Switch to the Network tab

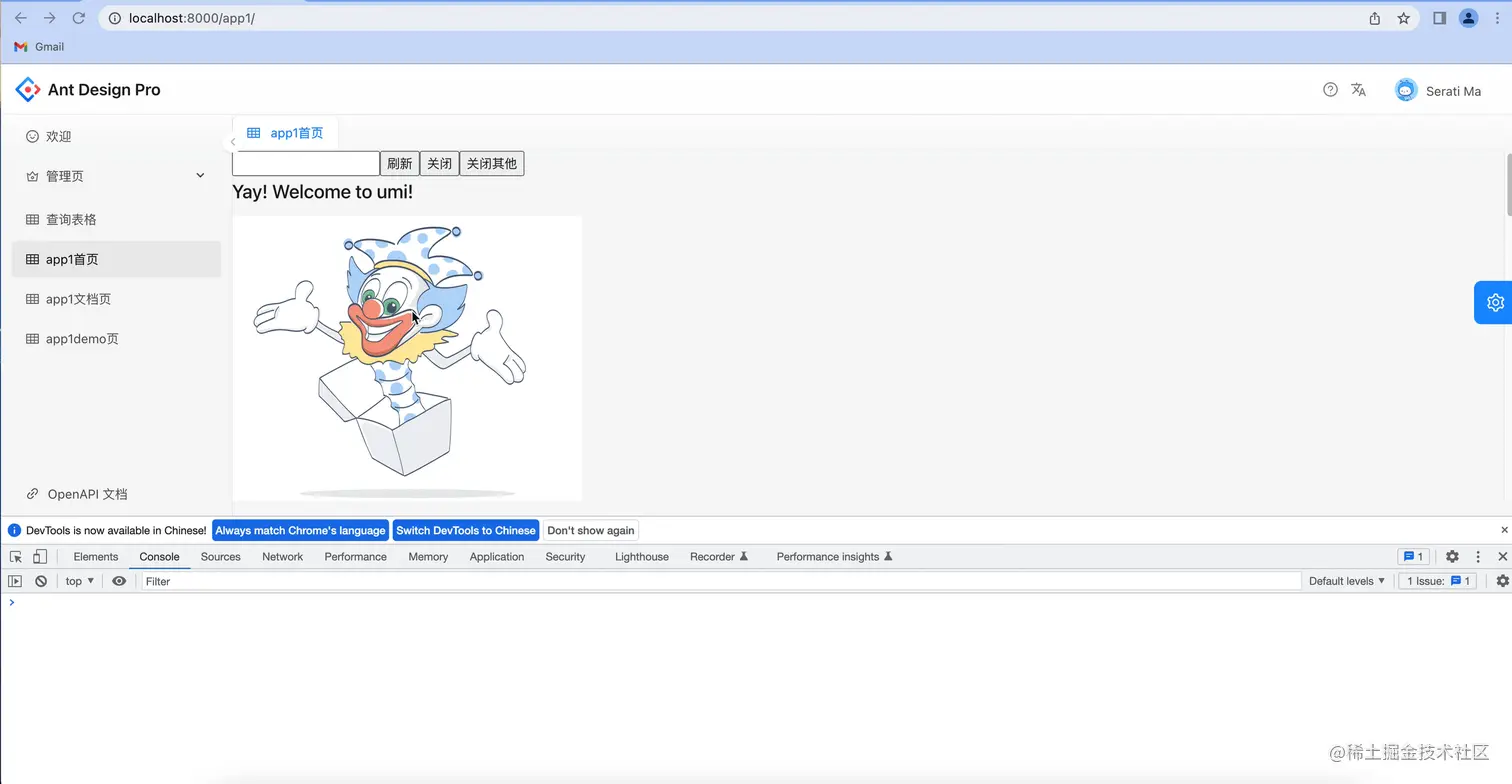[x=282, y=557]
